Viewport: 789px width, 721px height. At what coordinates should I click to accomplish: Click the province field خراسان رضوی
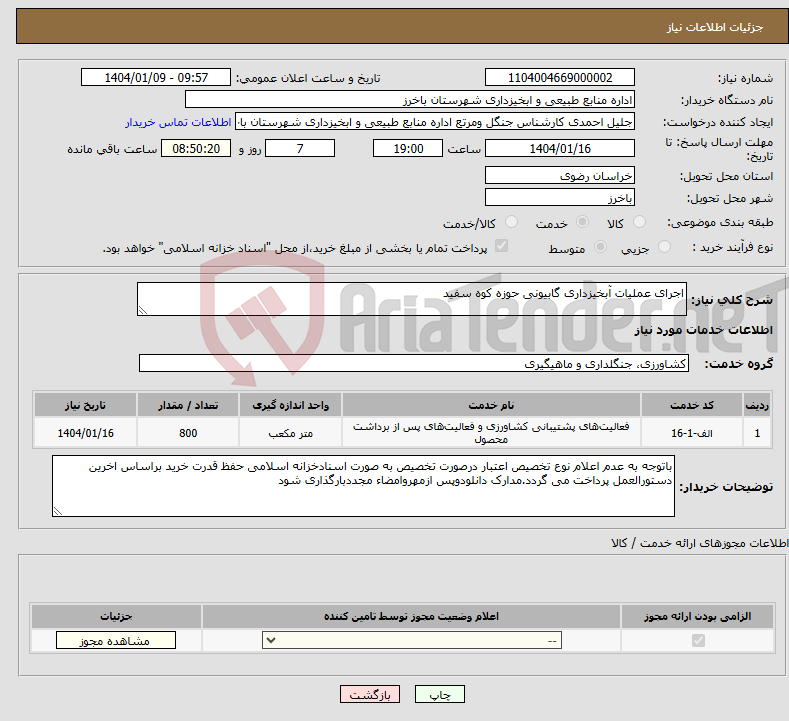[560, 176]
